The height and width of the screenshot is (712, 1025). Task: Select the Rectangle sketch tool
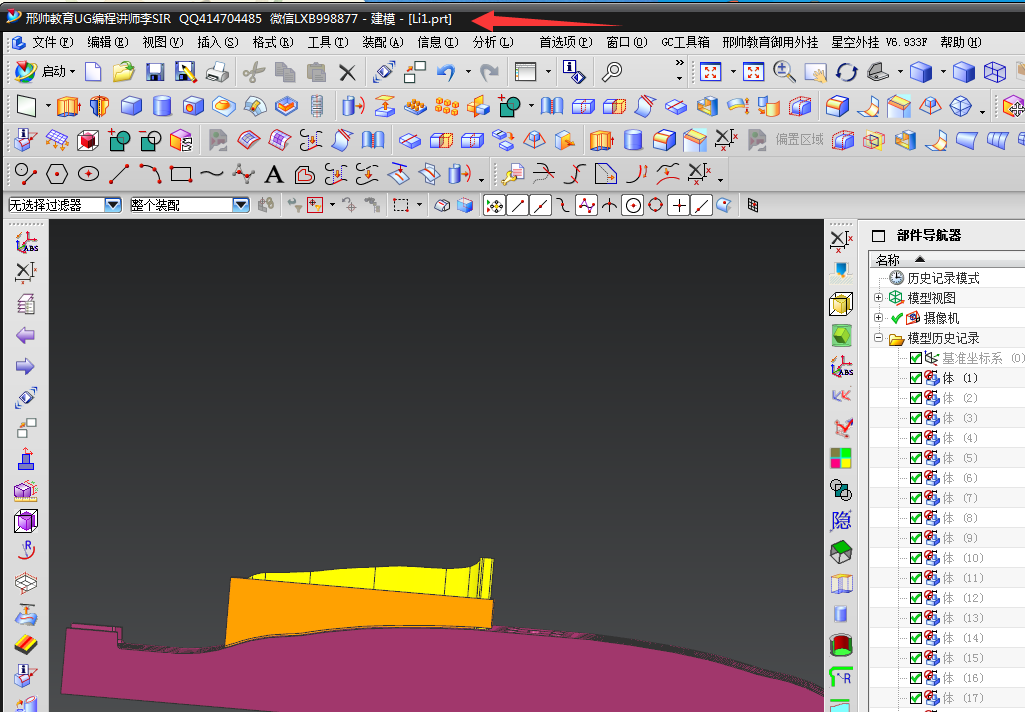tap(181, 174)
